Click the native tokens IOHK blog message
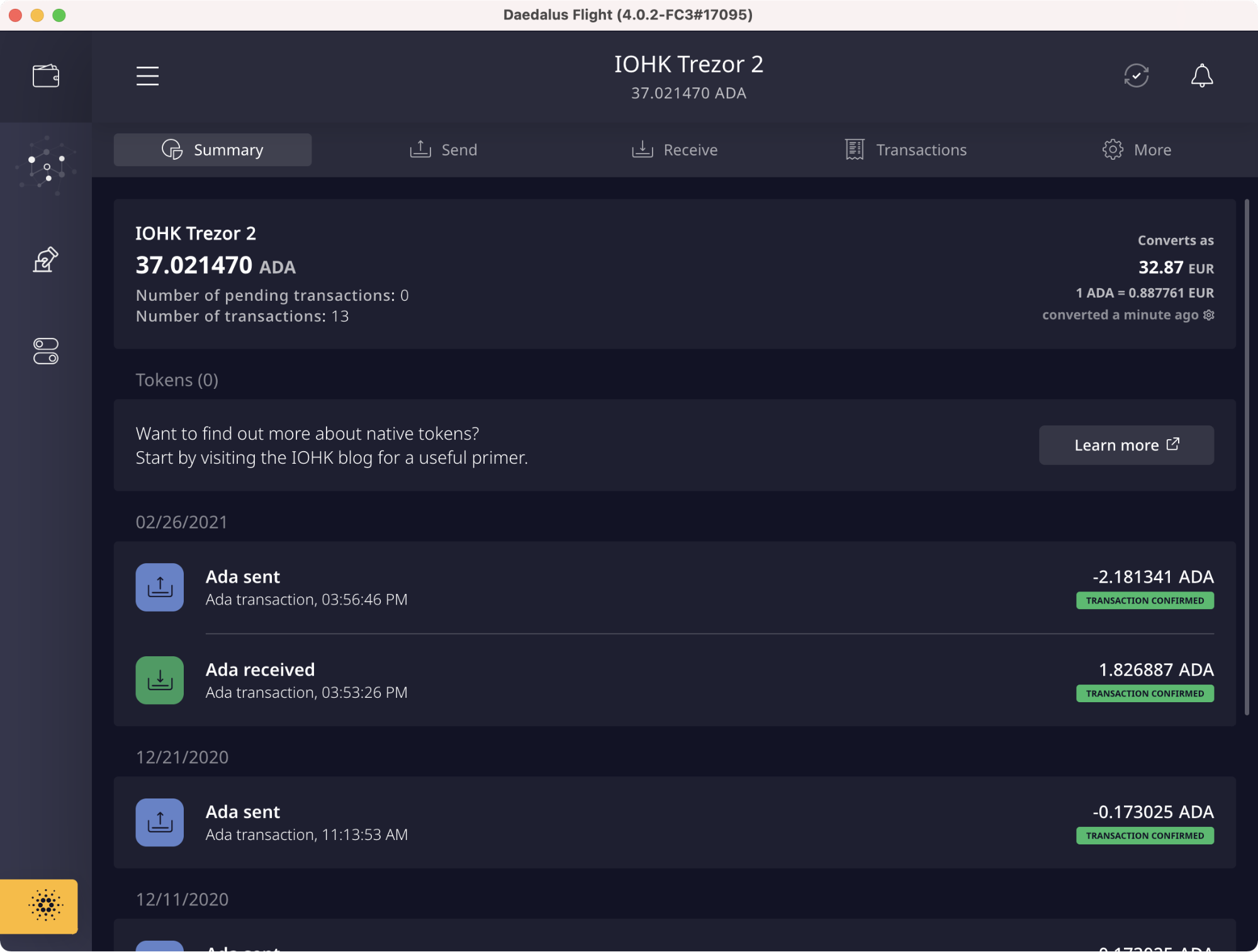This screenshot has height=952, width=1258. (332, 445)
